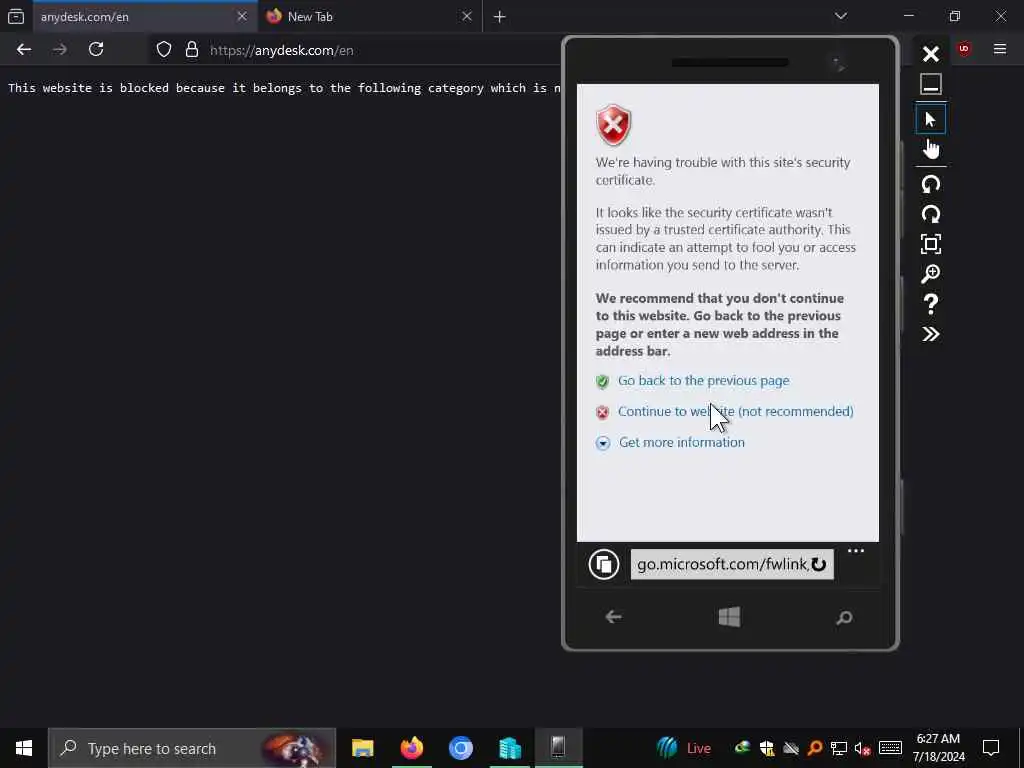Fit emulator to screen

point(931,244)
